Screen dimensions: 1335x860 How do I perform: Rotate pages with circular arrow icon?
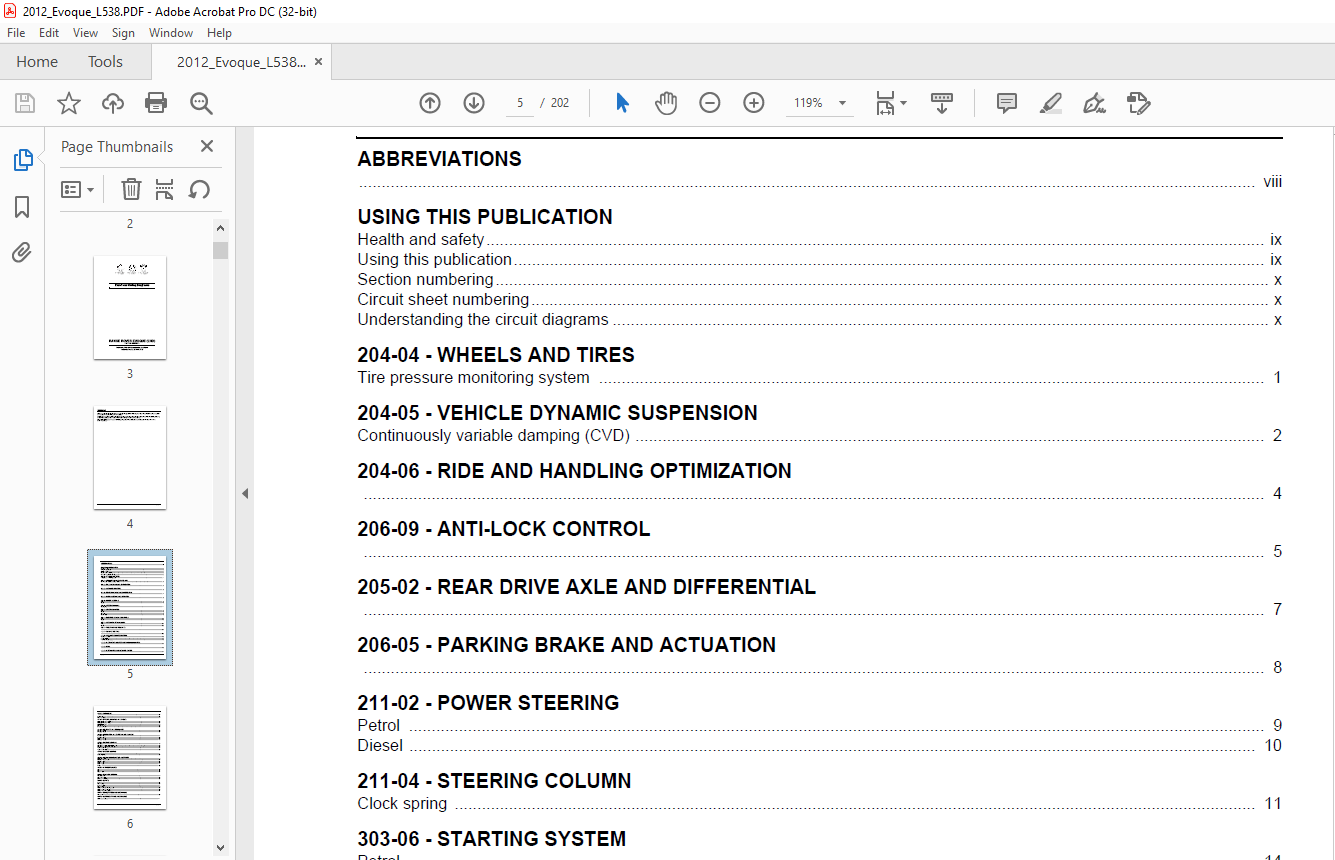199,189
